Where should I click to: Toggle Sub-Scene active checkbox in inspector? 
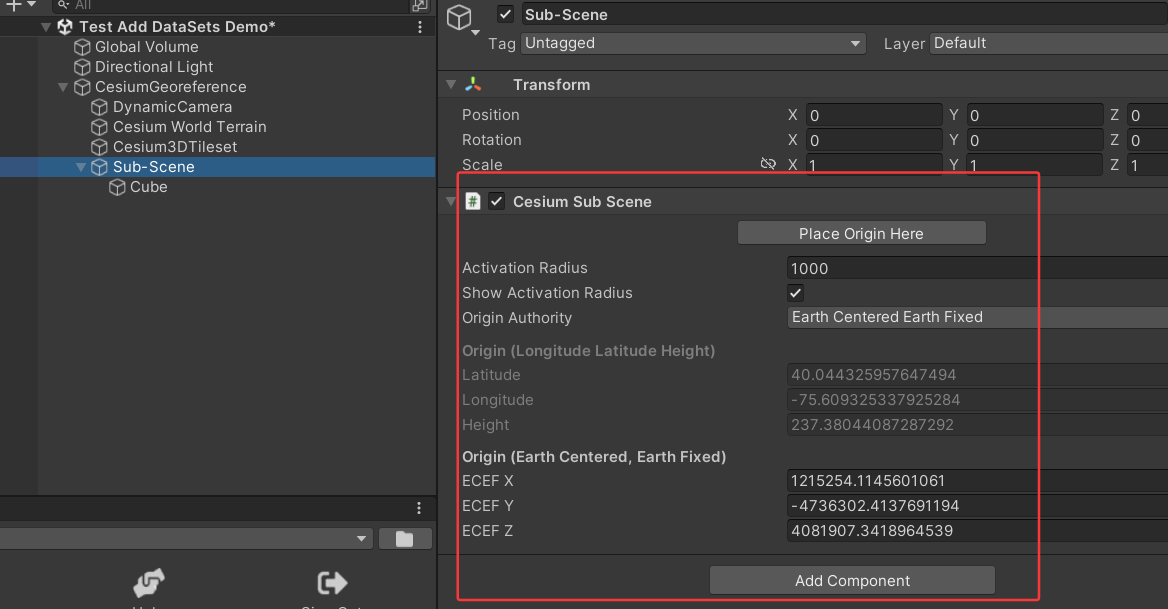coord(506,14)
